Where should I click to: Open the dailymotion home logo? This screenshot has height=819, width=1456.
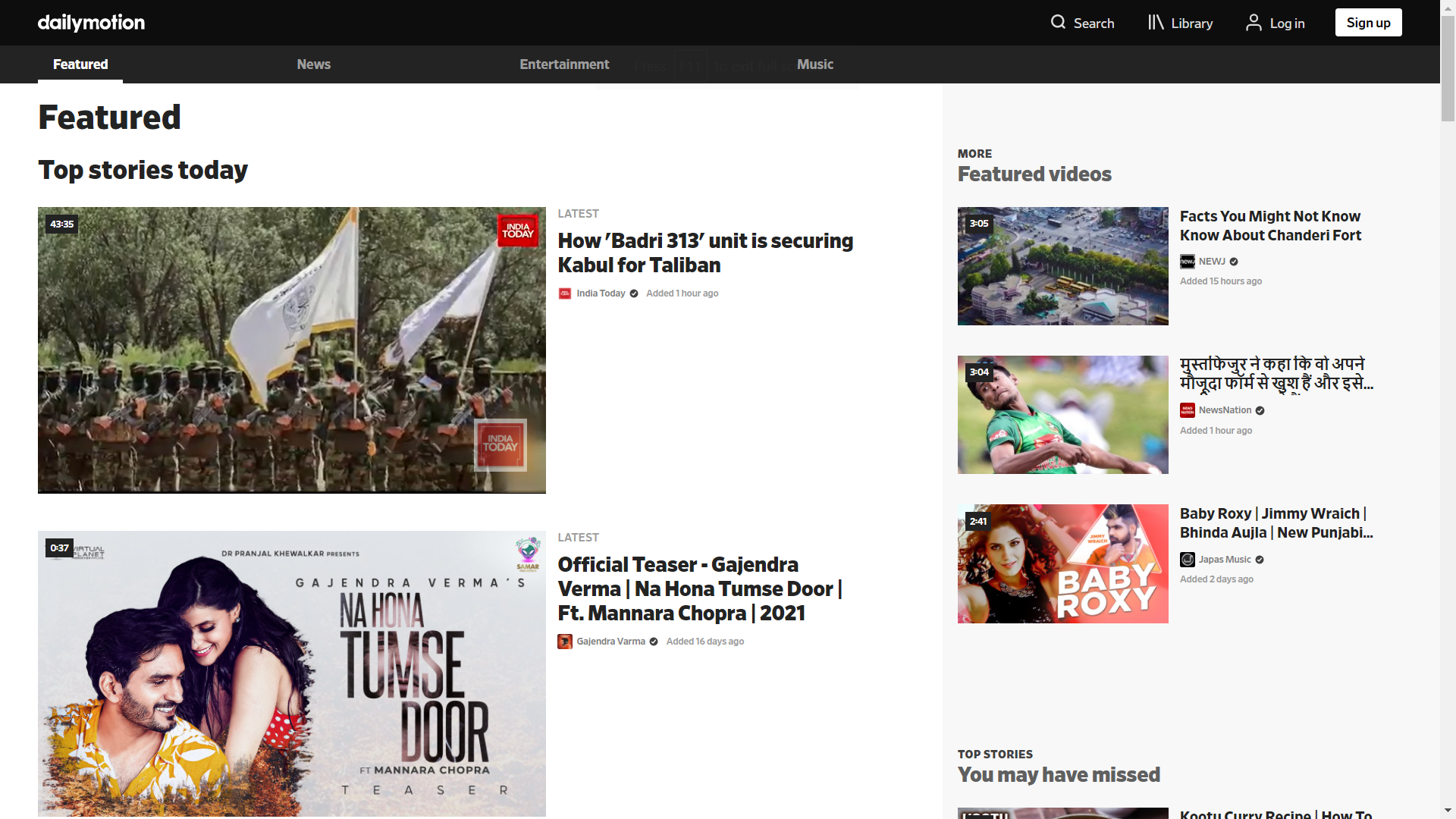(91, 22)
